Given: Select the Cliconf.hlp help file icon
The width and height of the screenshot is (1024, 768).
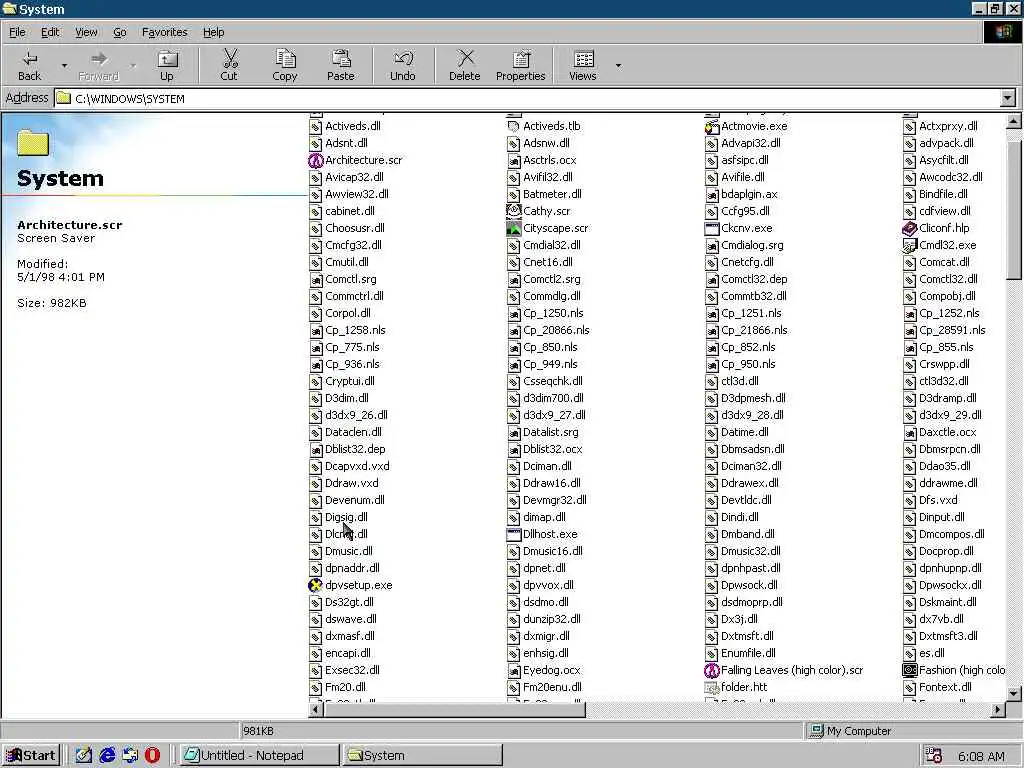Looking at the screenshot, I should [909, 228].
